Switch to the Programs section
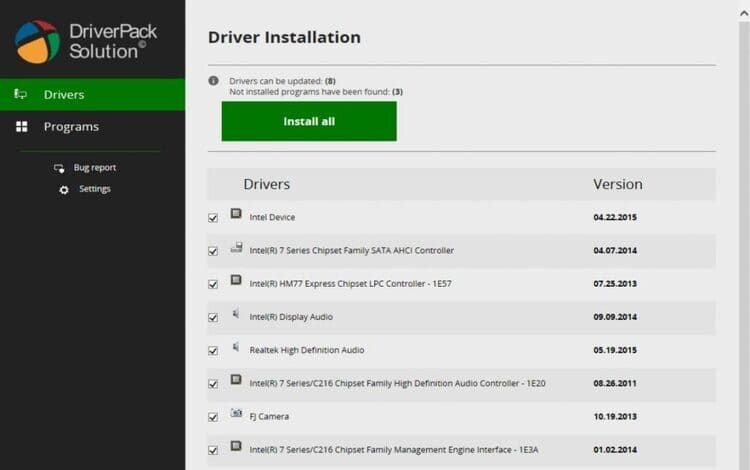The width and height of the screenshot is (750, 470). click(x=71, y=127)
